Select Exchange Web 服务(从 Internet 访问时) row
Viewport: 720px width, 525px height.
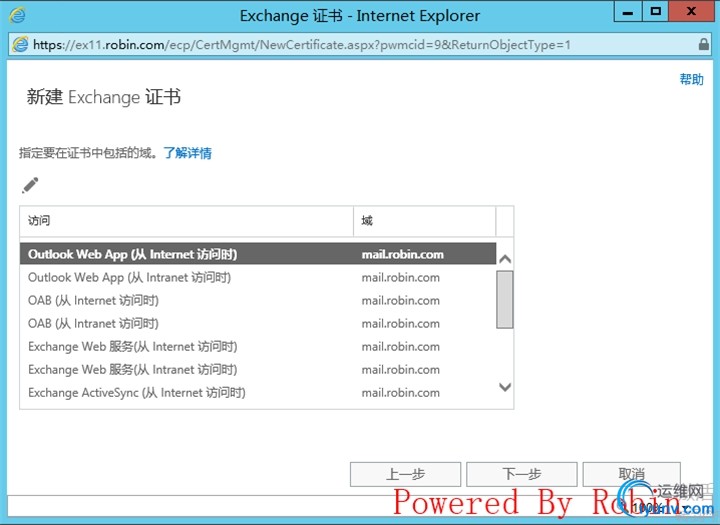coord(258,346)
